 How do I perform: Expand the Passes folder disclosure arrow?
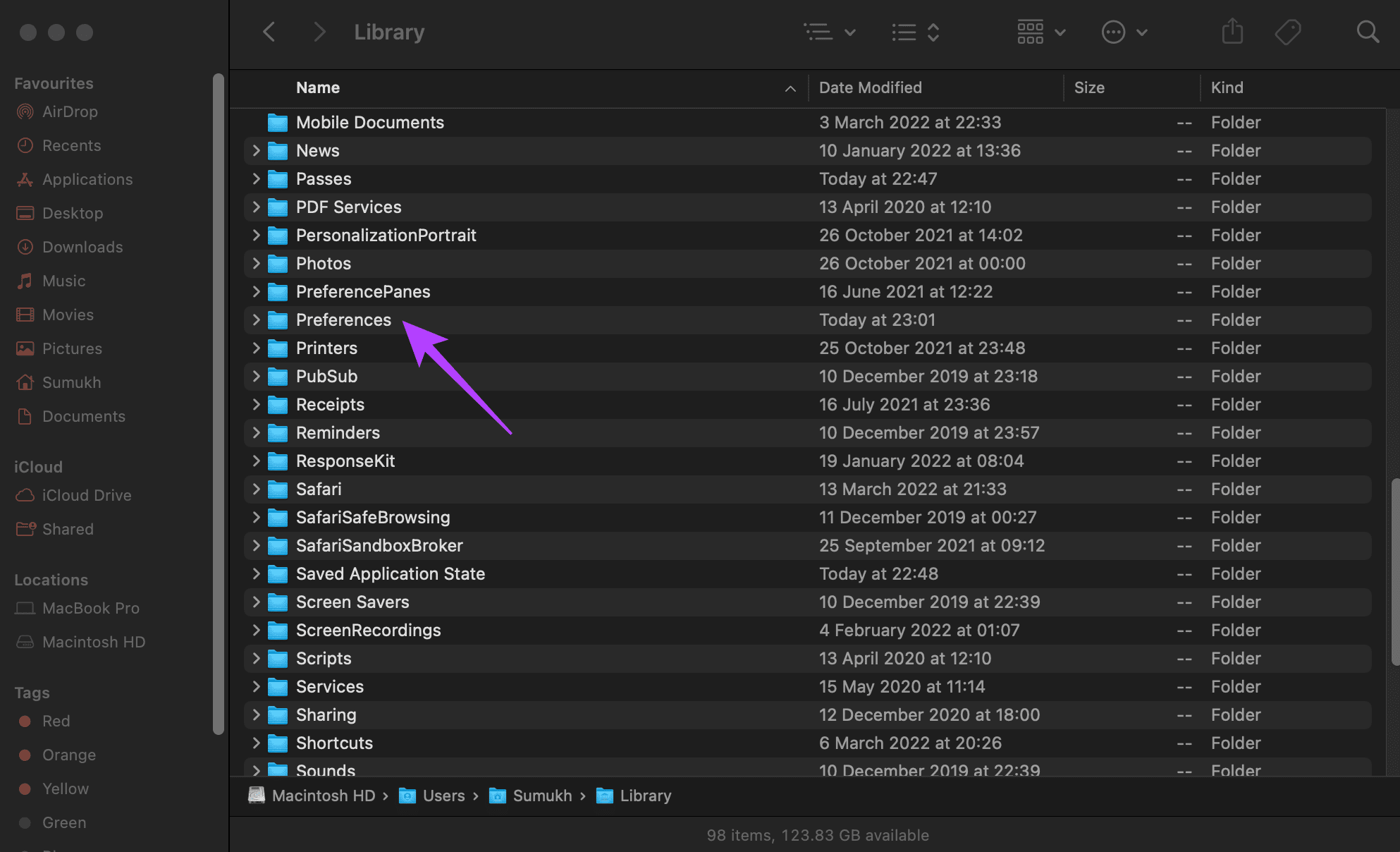256,178
